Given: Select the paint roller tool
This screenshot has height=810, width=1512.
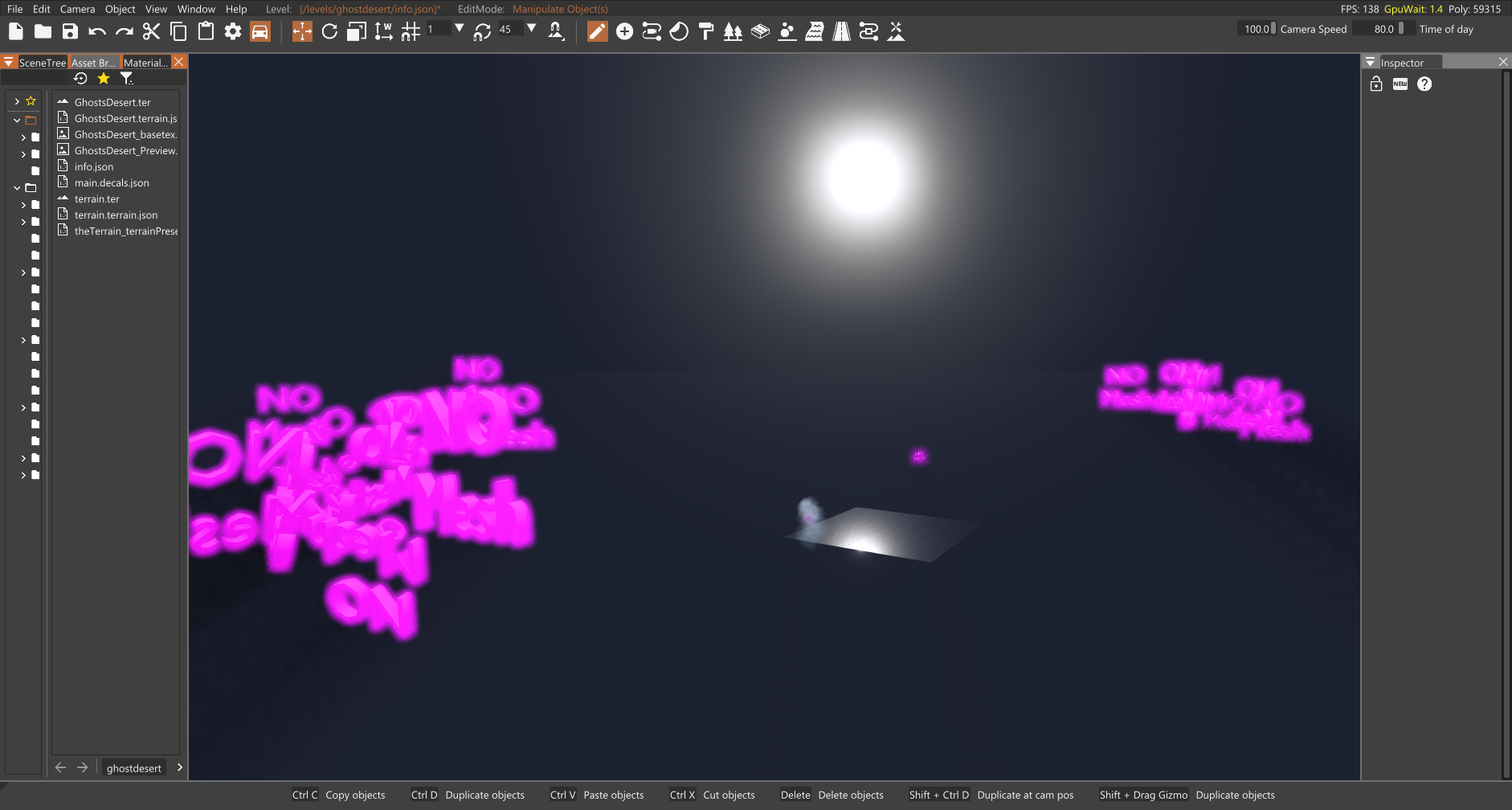Looking at the screenshot, I should [706, 31].
